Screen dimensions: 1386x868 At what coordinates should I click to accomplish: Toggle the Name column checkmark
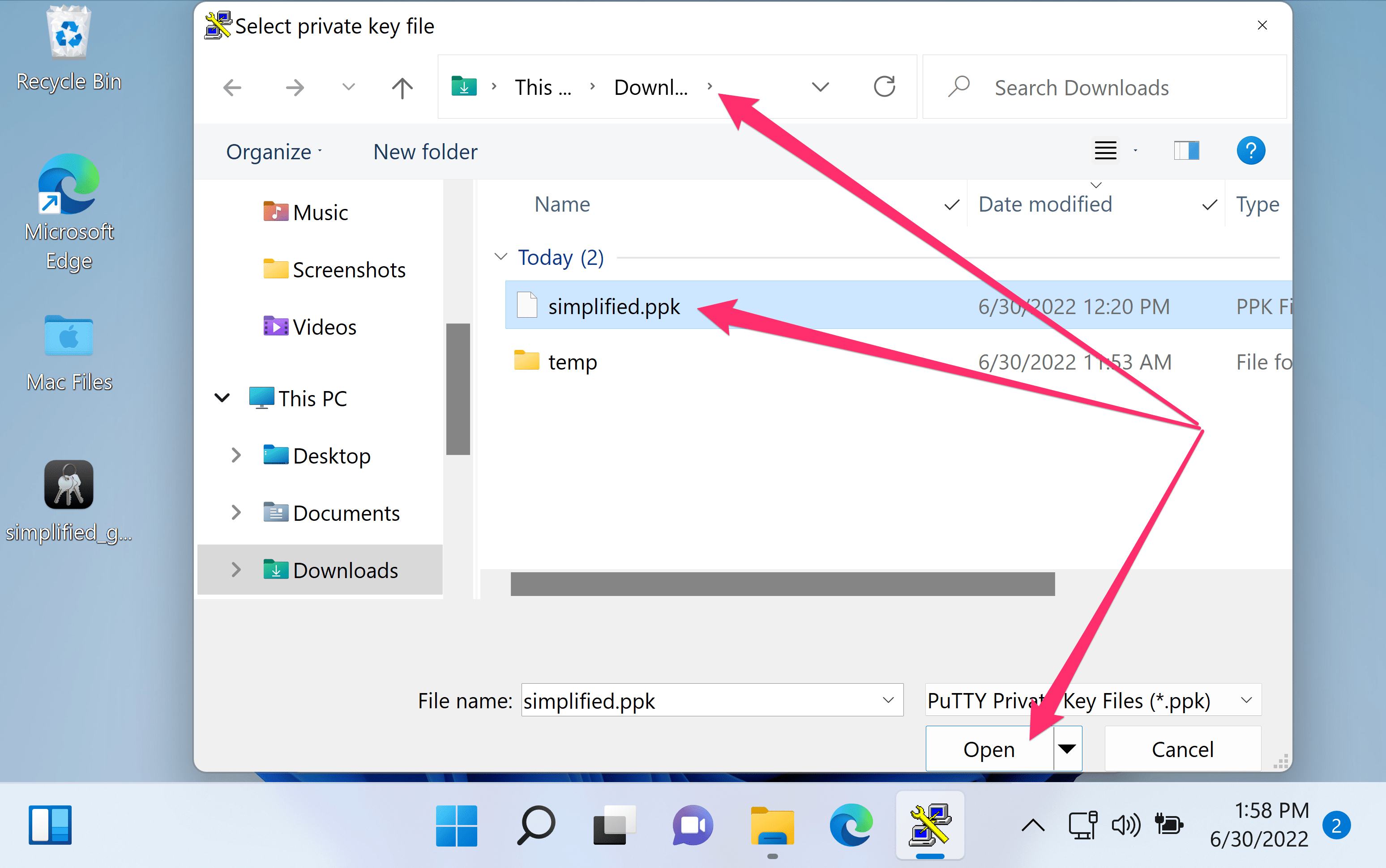(x=950, y=204)
